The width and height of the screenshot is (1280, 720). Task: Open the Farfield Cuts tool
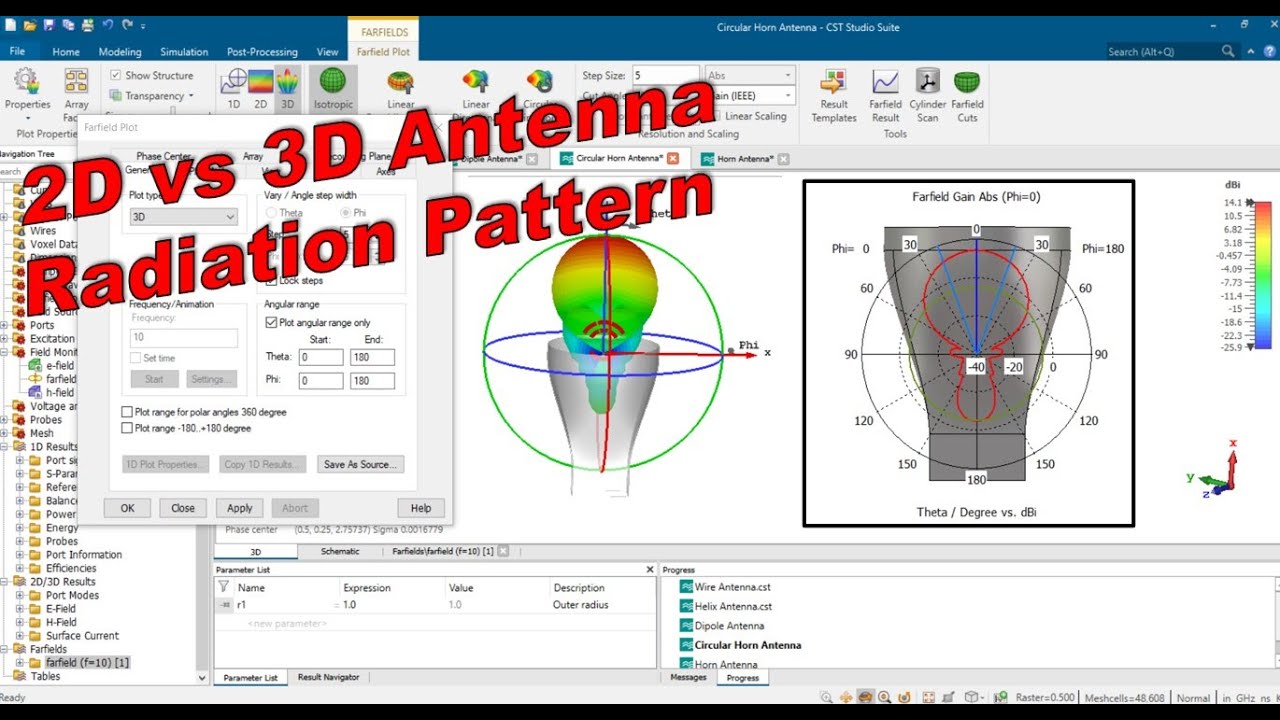coord(967,96)
